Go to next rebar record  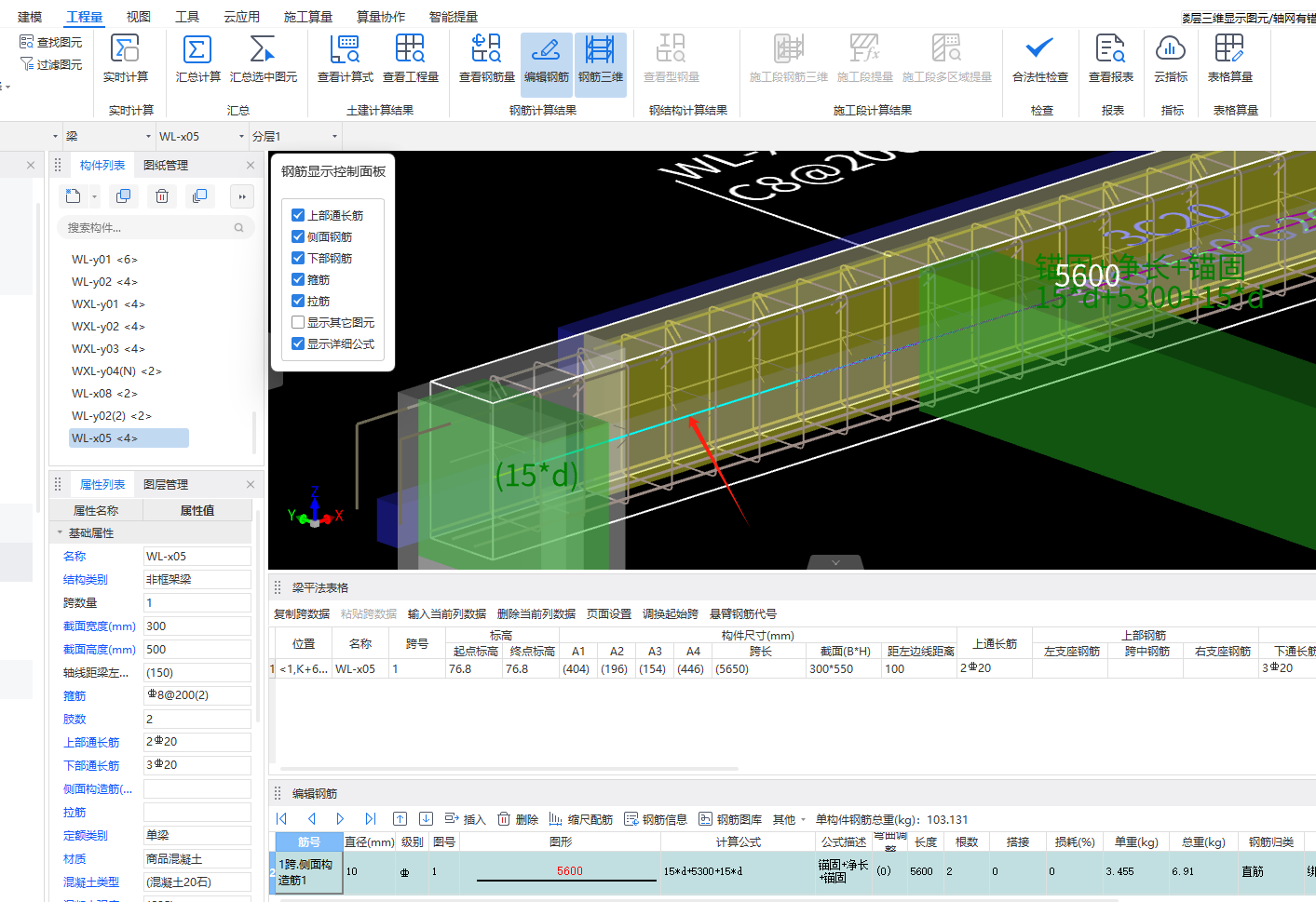click(340, 819)
